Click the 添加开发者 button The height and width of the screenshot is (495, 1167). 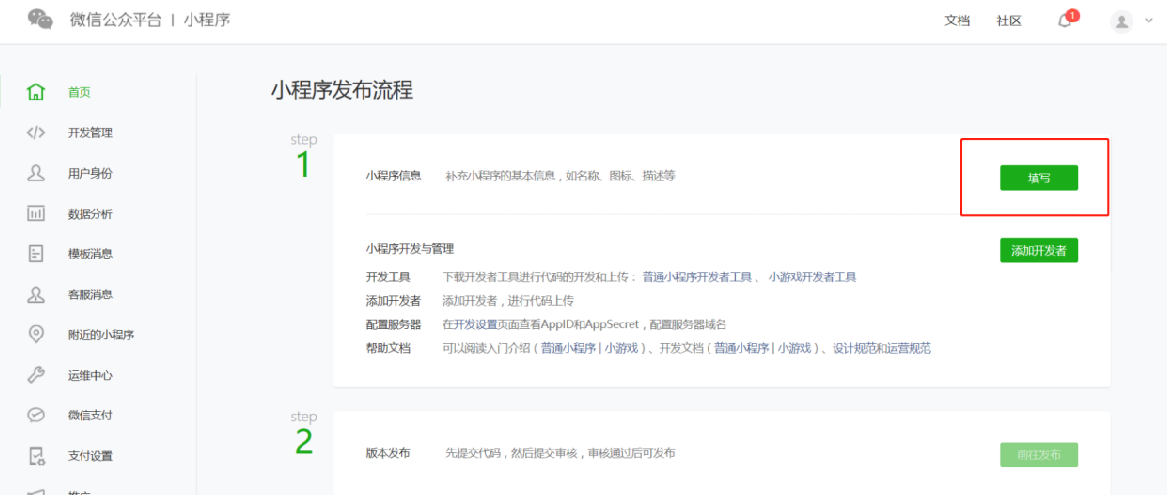1038,250
